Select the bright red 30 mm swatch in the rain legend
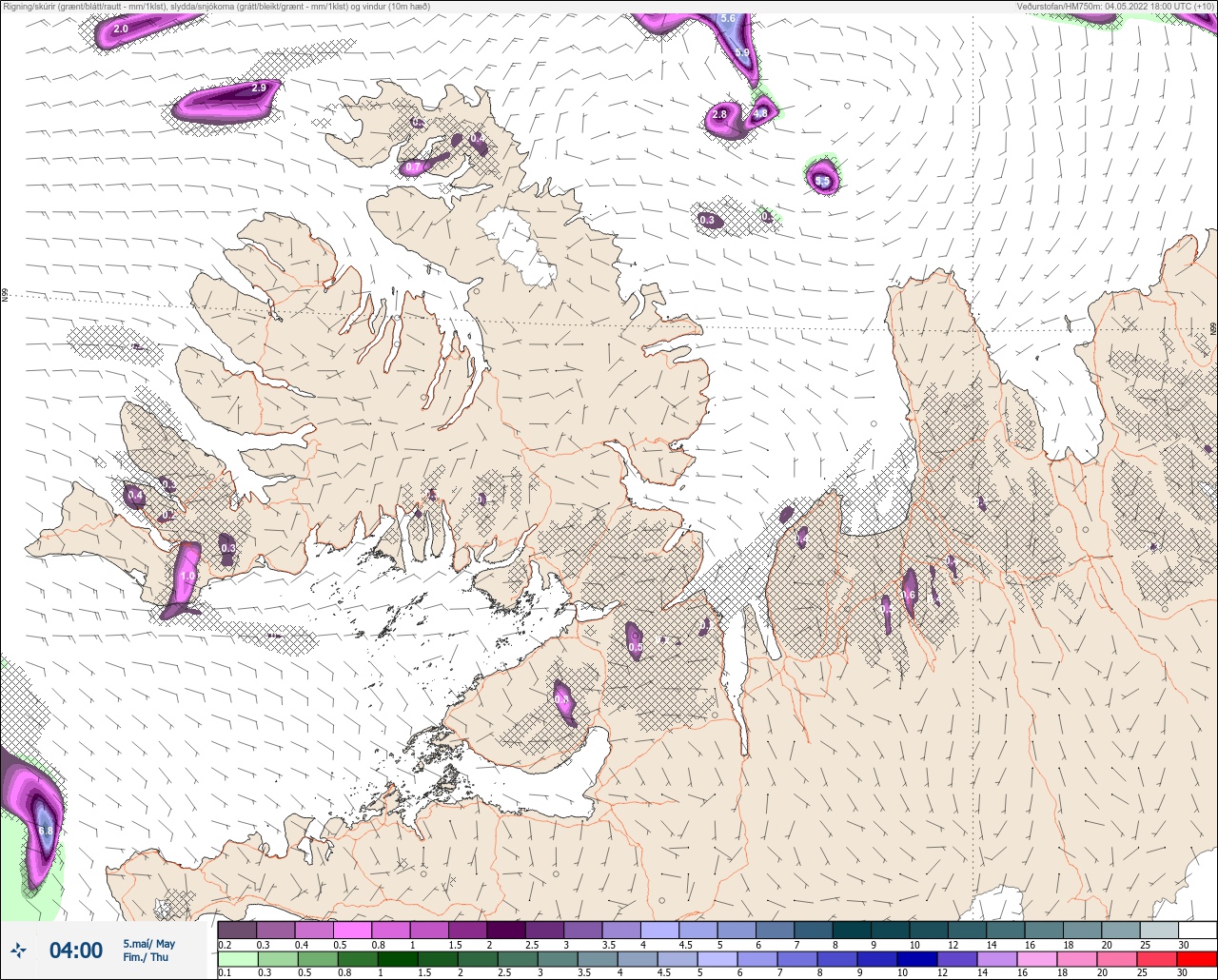1218x980 pixels. (x=1197, y=959)
